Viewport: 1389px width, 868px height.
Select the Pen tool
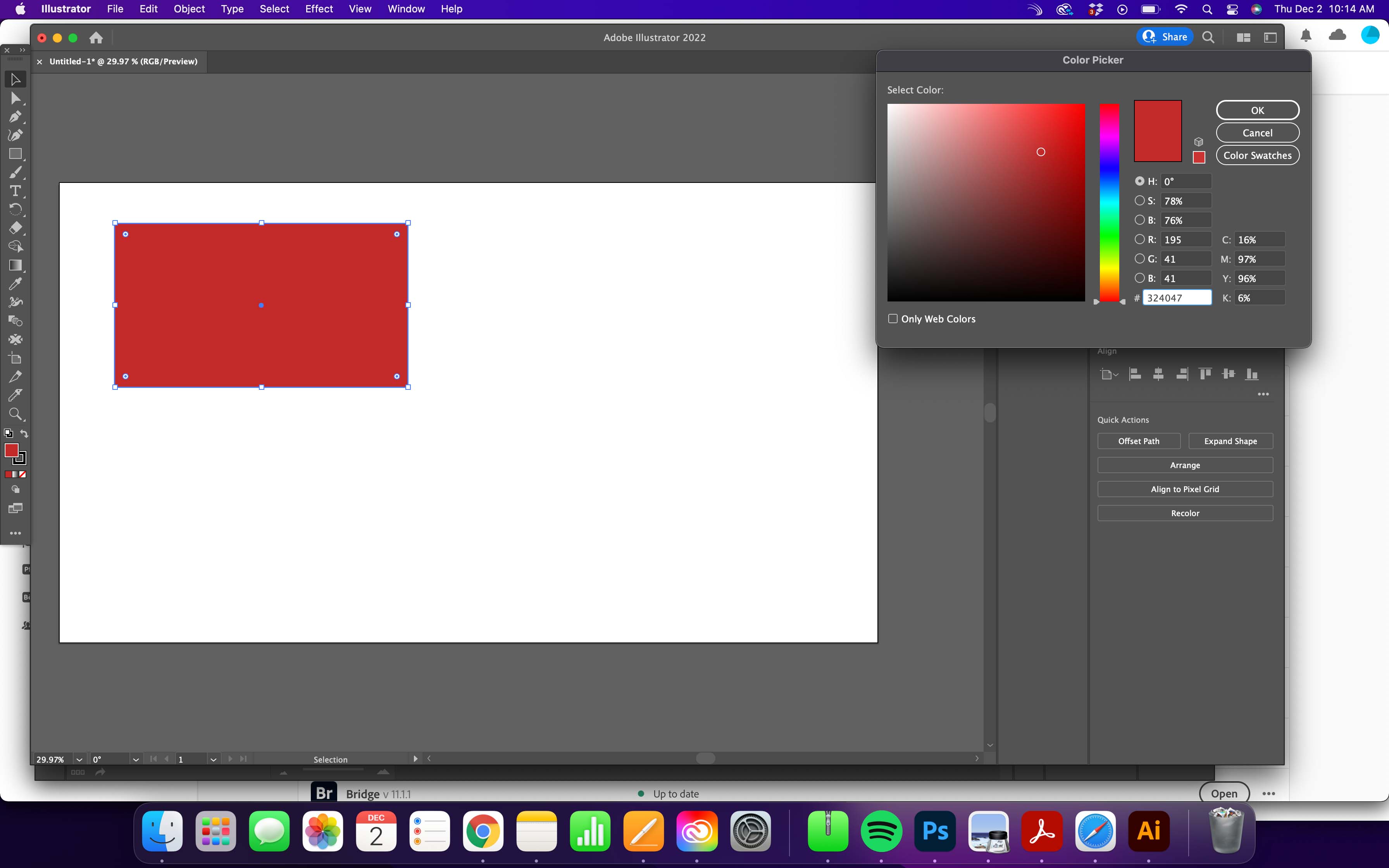point(16,117)
